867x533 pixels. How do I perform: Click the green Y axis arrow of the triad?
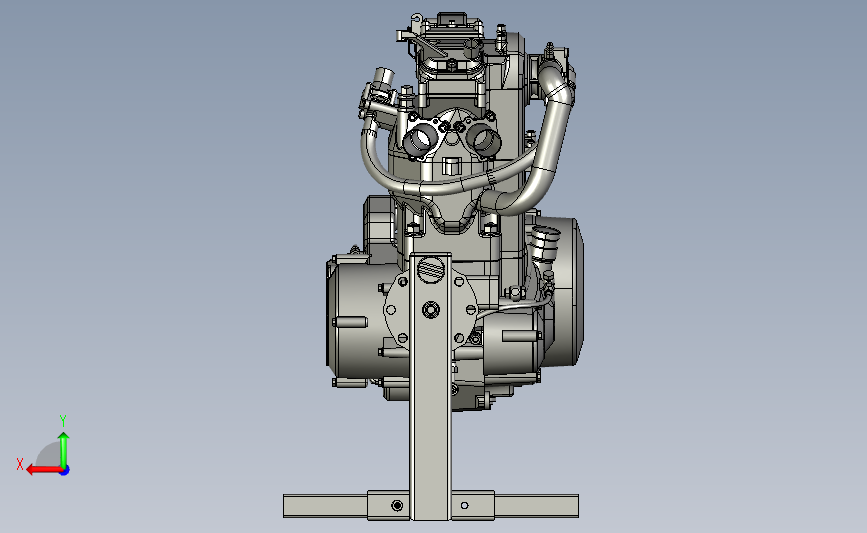pos(64,450)
